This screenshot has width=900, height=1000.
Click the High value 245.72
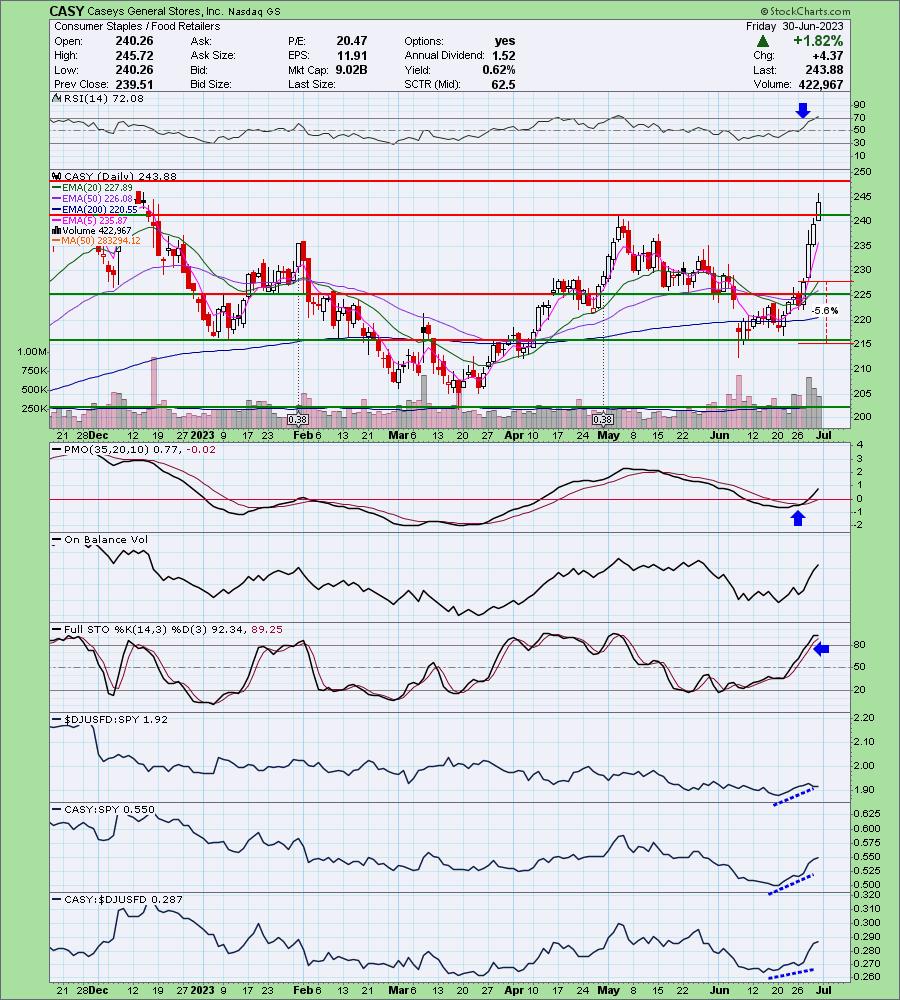pyautogui.click(x=134, y=55)
